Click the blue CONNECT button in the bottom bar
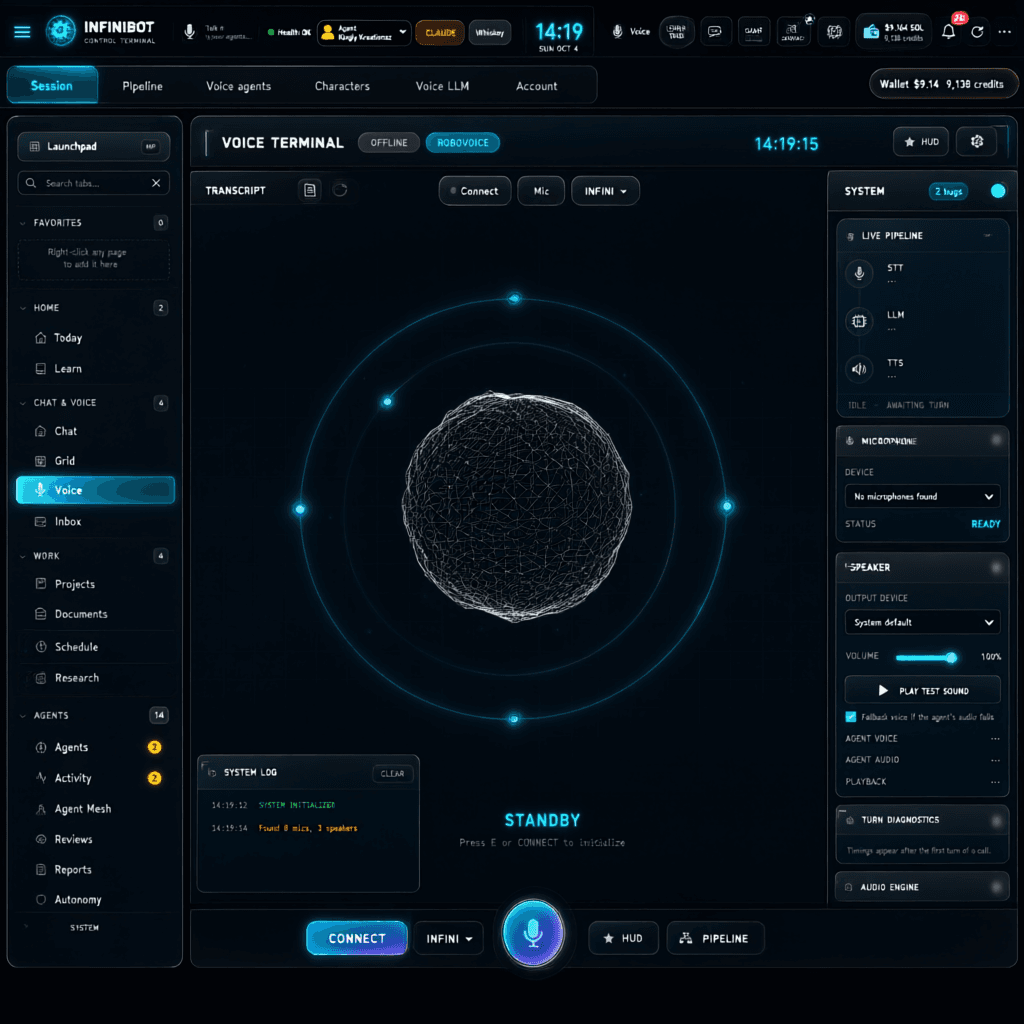 (357, 938)
